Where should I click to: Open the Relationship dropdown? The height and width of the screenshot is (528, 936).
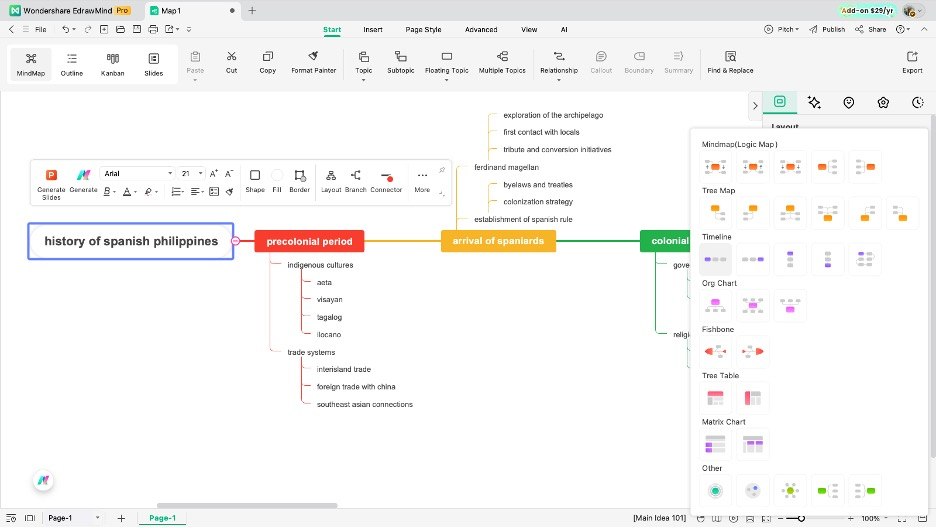(559, 80)
